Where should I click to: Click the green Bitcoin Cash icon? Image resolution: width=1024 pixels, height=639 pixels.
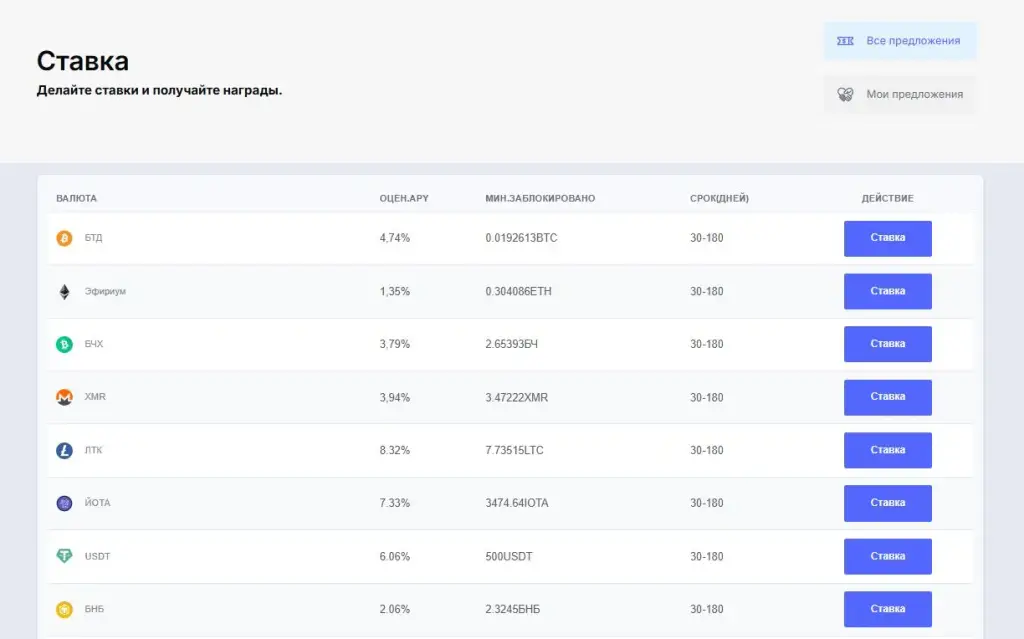tap(64, 344)
